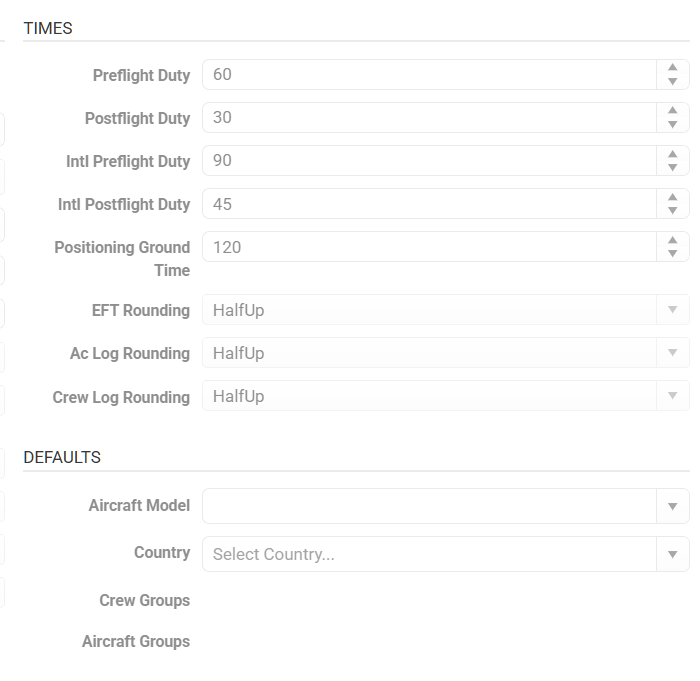
Task: Decrease Preflight Duty with down arrow
Action: click(x=672, y=82)
